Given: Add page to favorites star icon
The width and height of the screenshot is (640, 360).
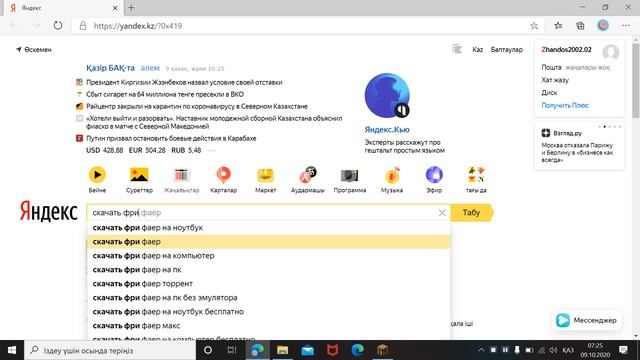Looking at the screenshot, I should [x=534, y=26].
